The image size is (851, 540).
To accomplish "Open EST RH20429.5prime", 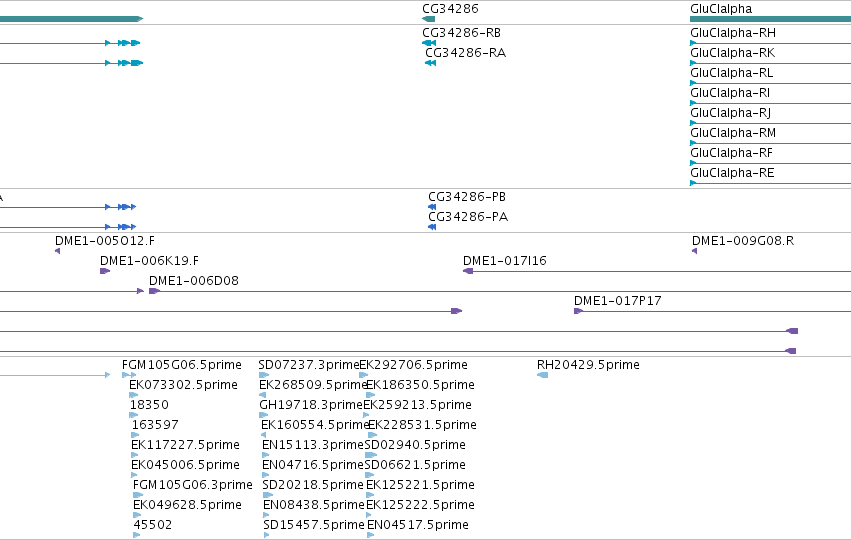I will click(x=588, y=365).
